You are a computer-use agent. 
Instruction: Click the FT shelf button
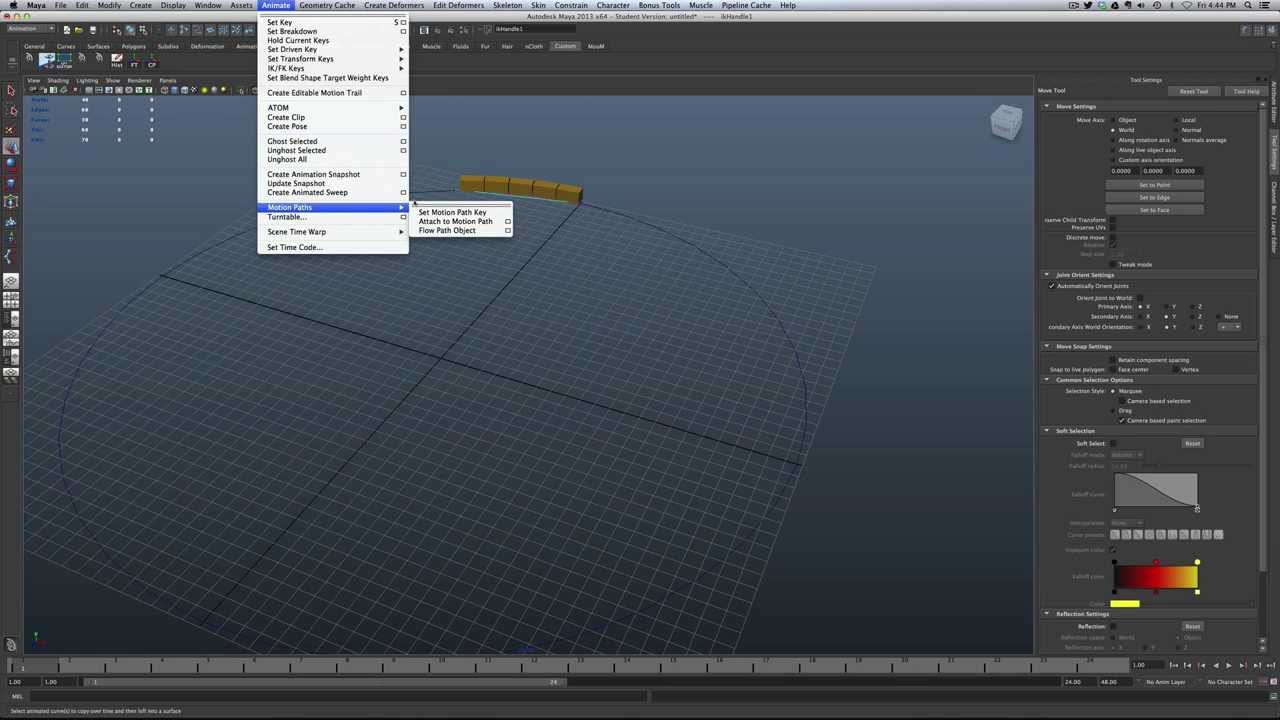pos(134,62)
